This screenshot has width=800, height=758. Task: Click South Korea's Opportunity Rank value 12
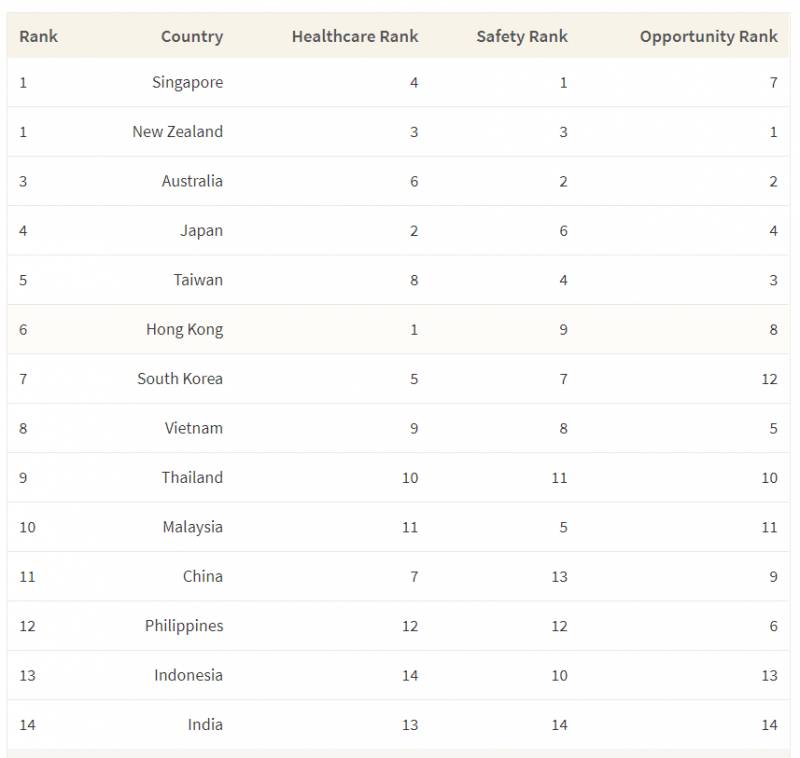click(x=768, y=378)
